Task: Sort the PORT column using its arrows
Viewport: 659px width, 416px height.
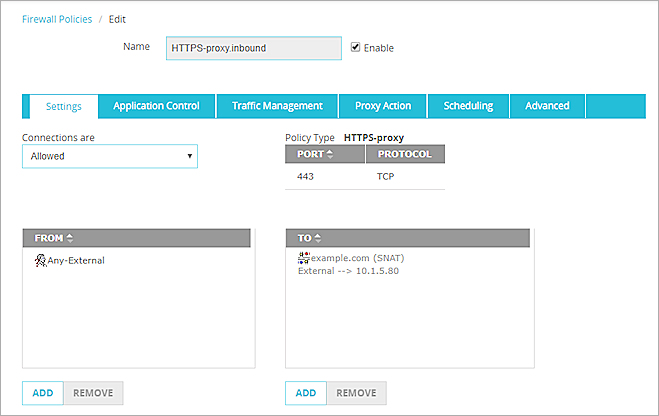Action: tap(330, 154)
